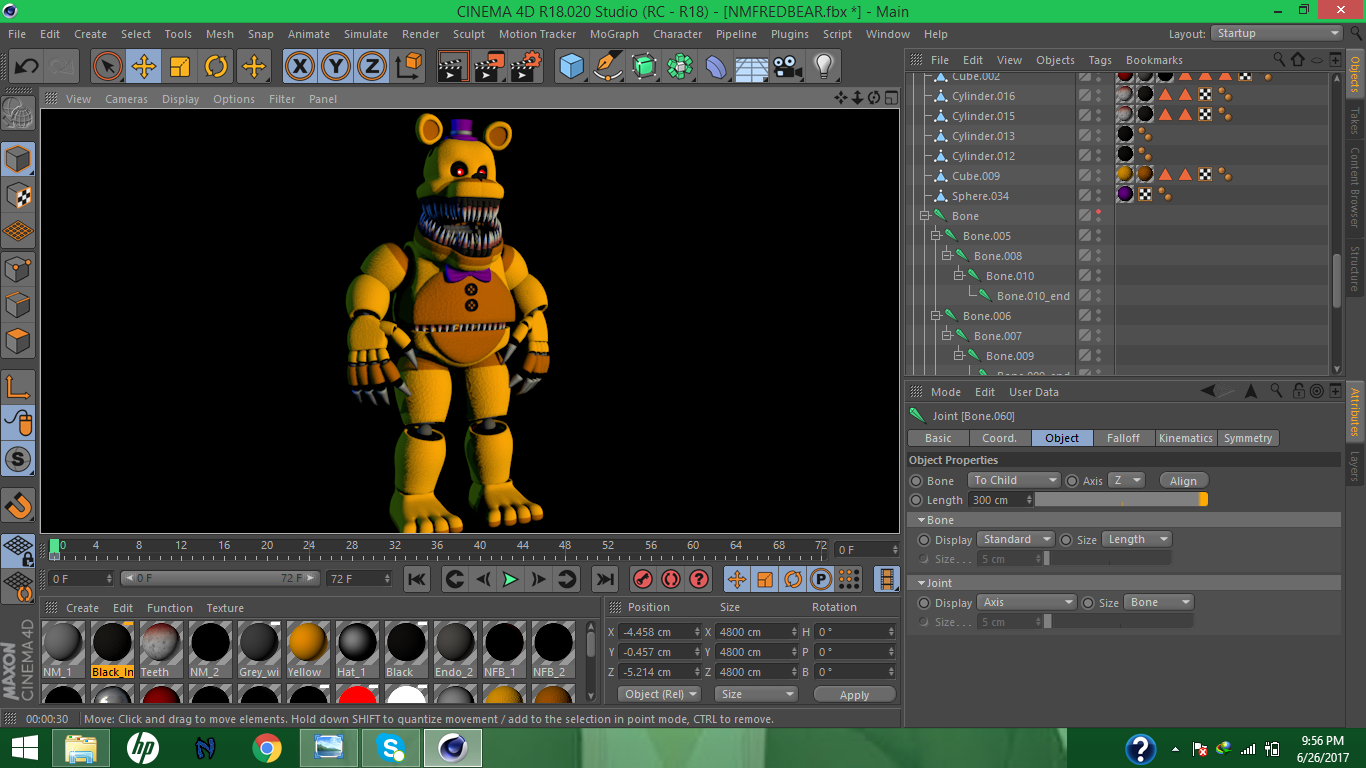The image size is (1366, 768).
Task: Add a Camera object
Action: pos(788,67)
